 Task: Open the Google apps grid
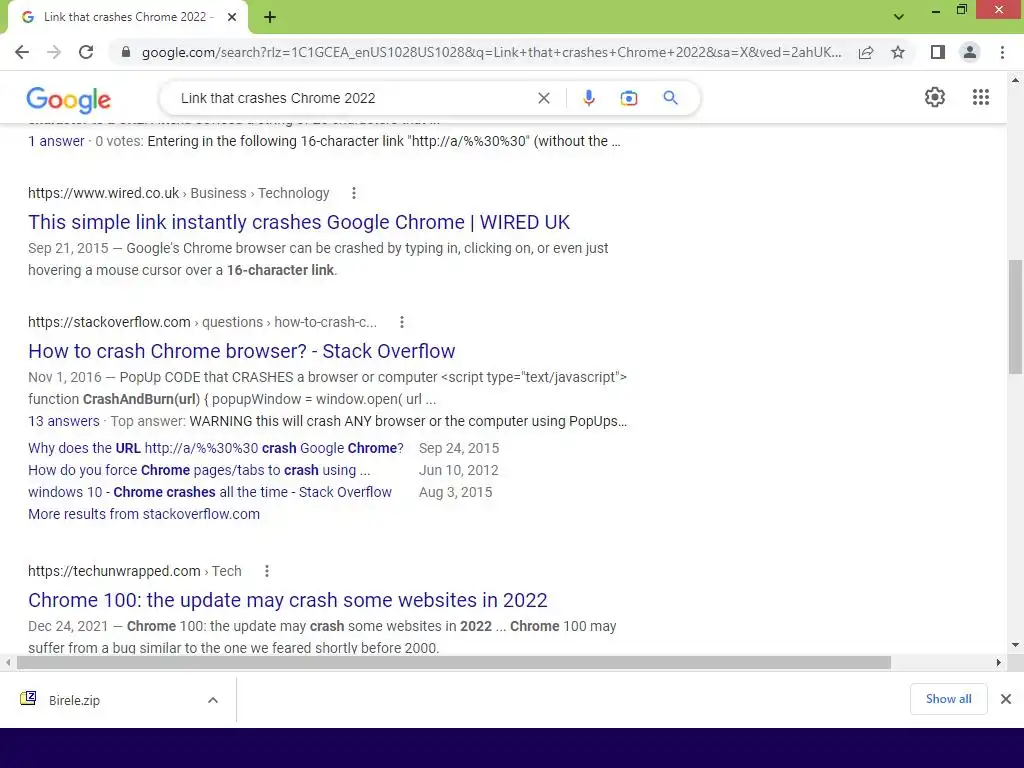coord(980,97)
